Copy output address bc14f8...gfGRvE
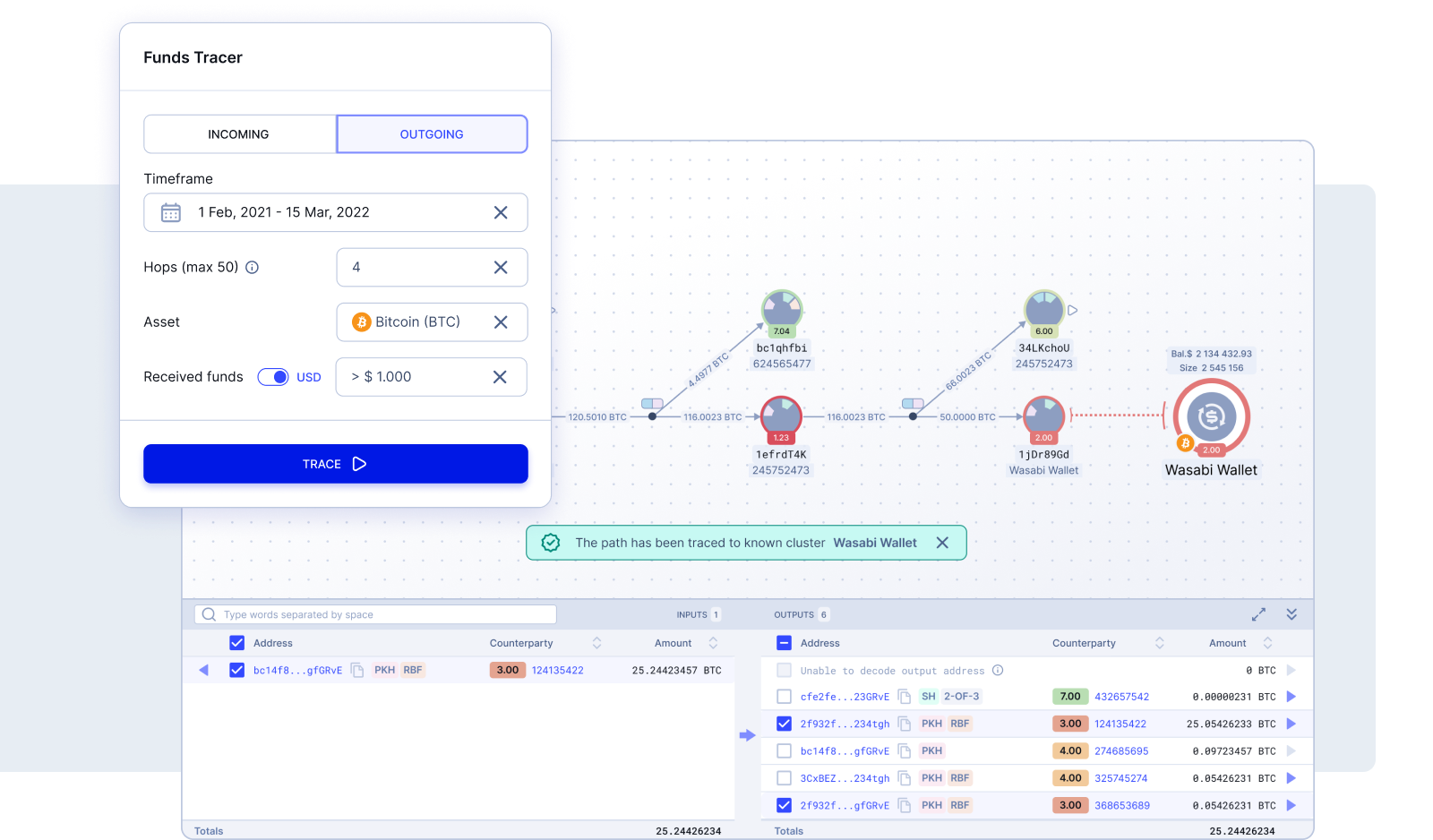 pyautogui.click(x=905, y=751)
